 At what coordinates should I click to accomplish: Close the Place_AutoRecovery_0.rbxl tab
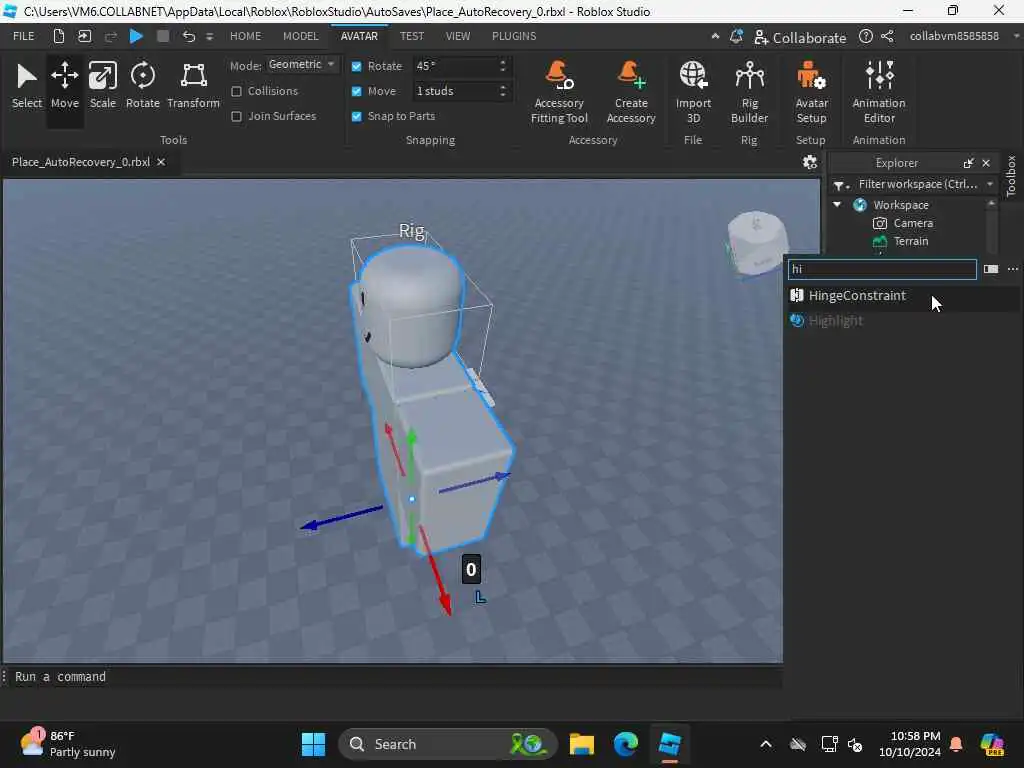tap(161, 162)
